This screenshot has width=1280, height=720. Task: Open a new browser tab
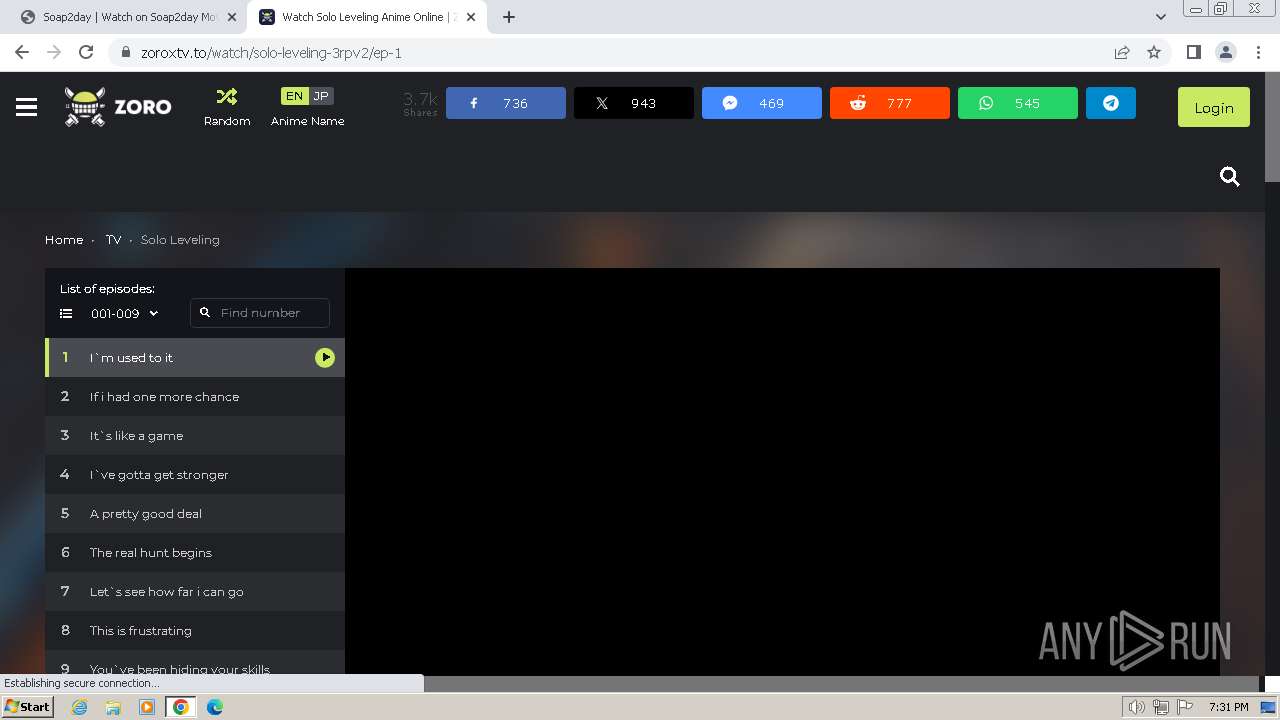coord(509,17)
